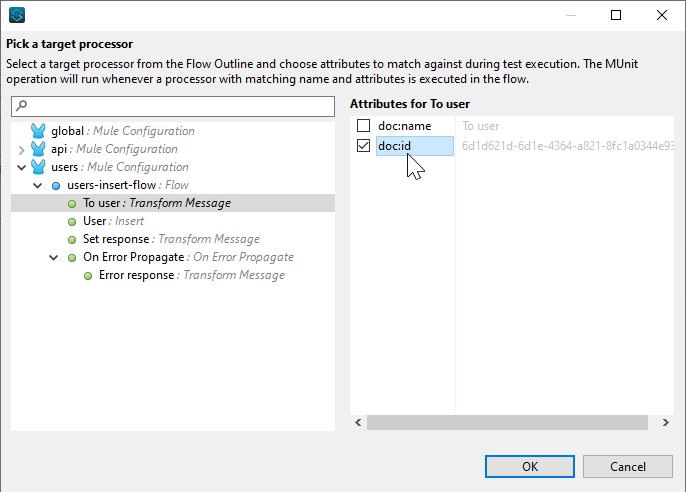
Task: Maximize the Pick a target processor dialog
Action: click(x=616, y=15)
